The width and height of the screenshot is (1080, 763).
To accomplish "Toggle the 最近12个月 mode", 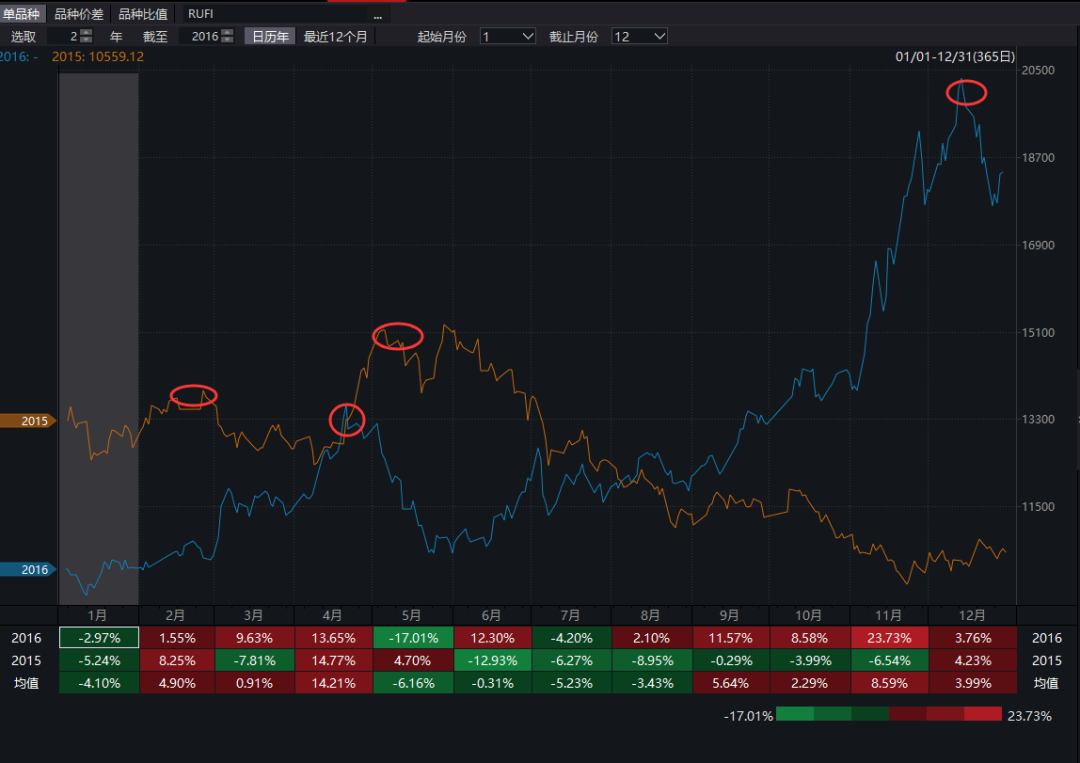I will [x=336, y=36].
